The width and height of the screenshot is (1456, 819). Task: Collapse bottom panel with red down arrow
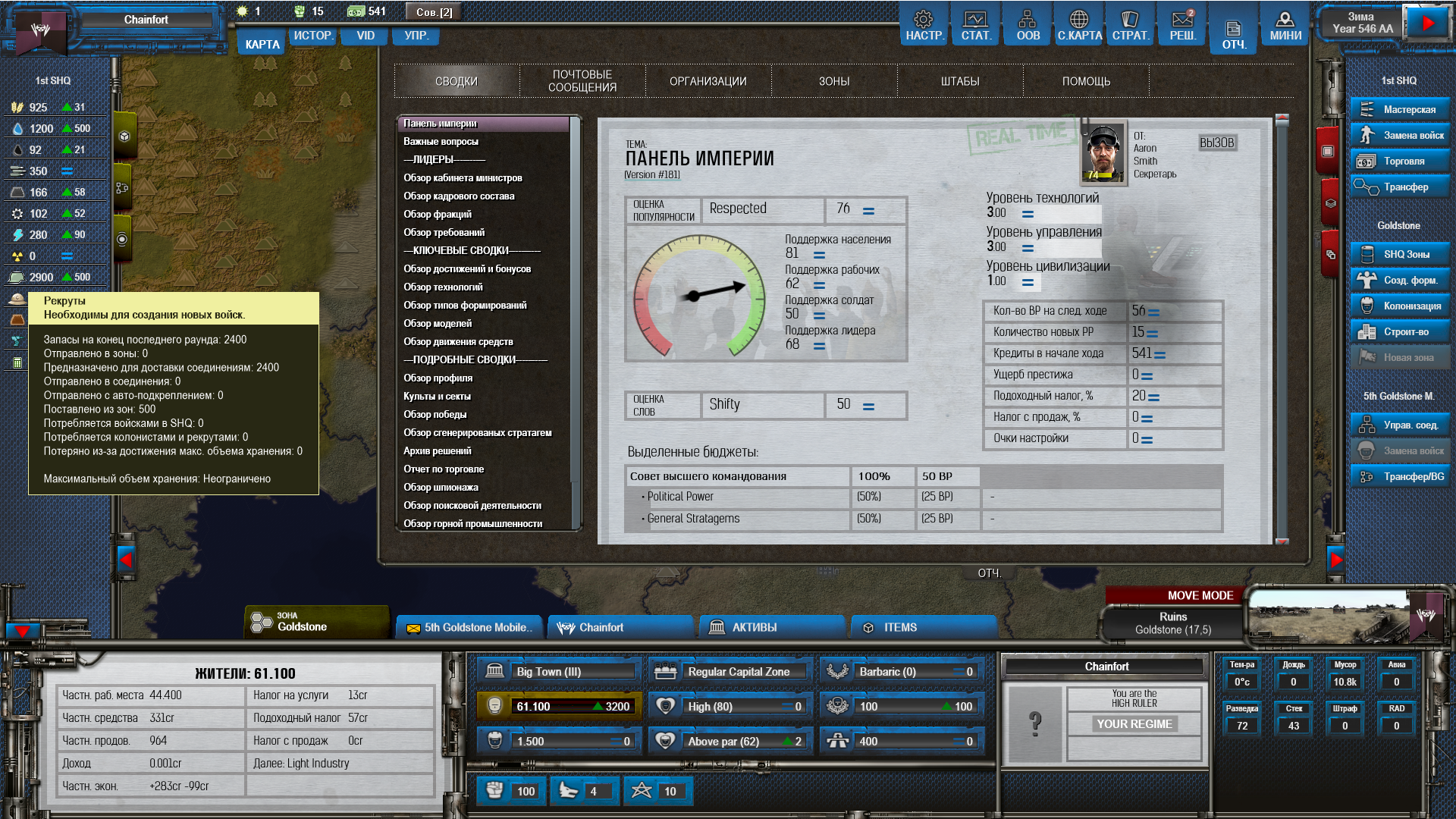tap(22, 630)
